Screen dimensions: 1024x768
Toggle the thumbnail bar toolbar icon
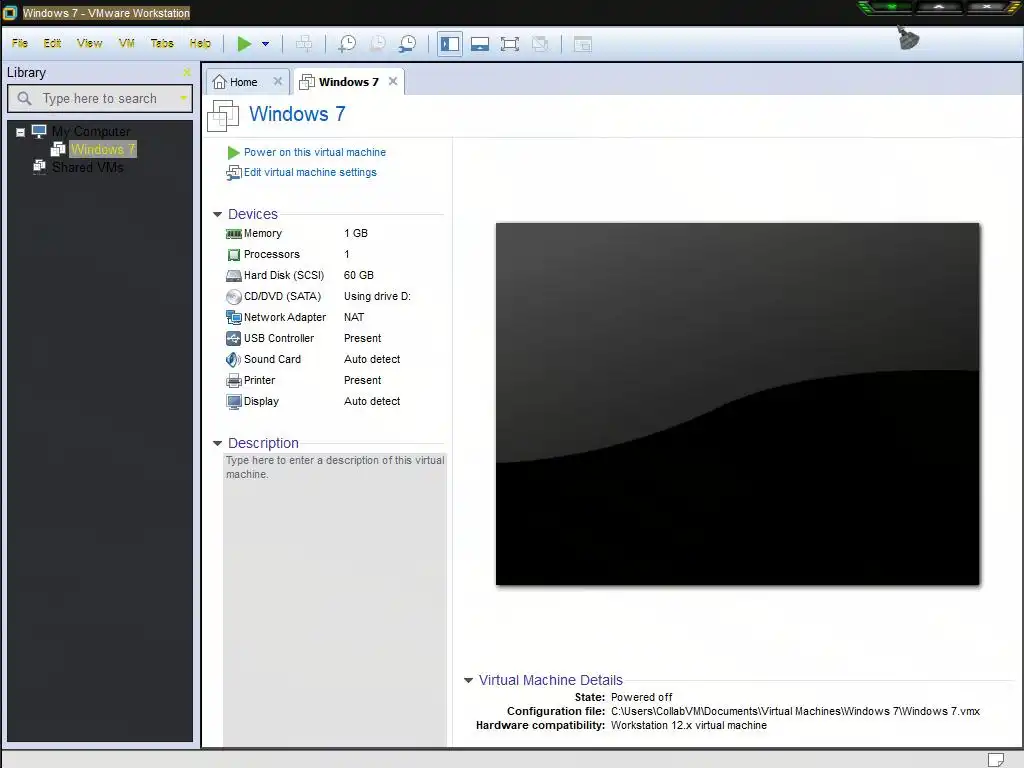pyautogui.click(x=480, y=44)
